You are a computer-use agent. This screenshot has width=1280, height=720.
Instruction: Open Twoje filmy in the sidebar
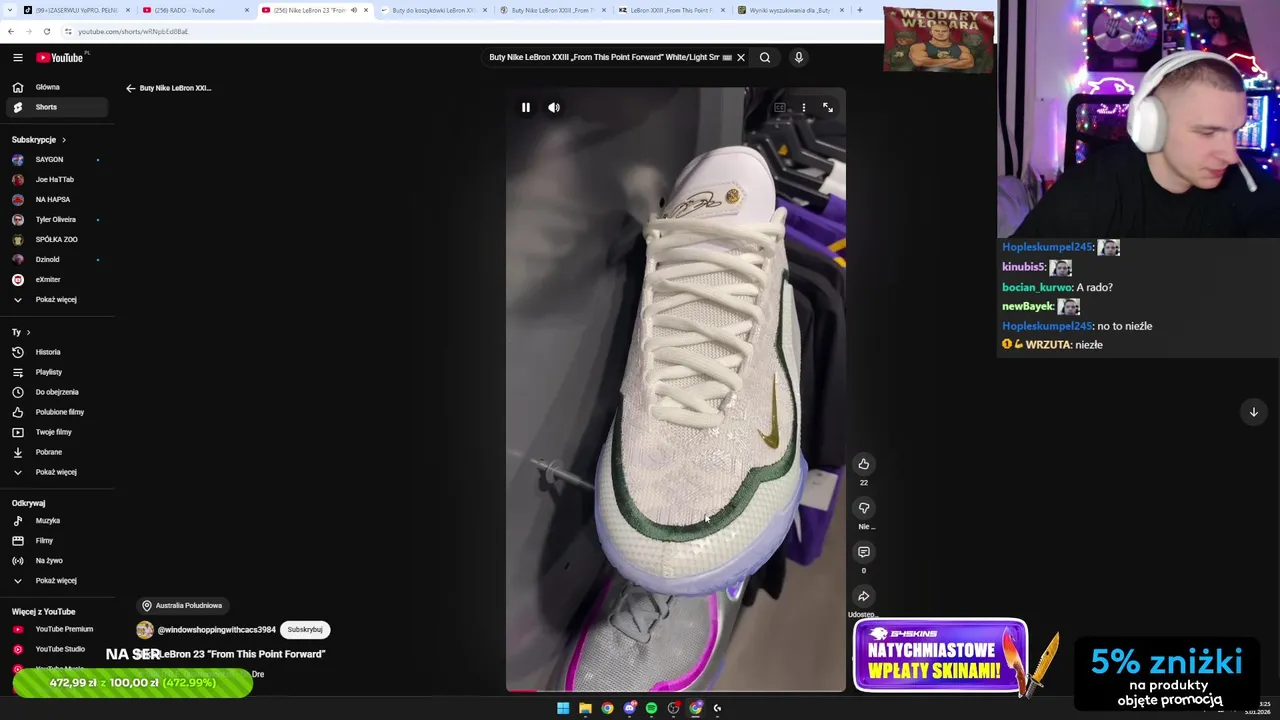(58, 432)
